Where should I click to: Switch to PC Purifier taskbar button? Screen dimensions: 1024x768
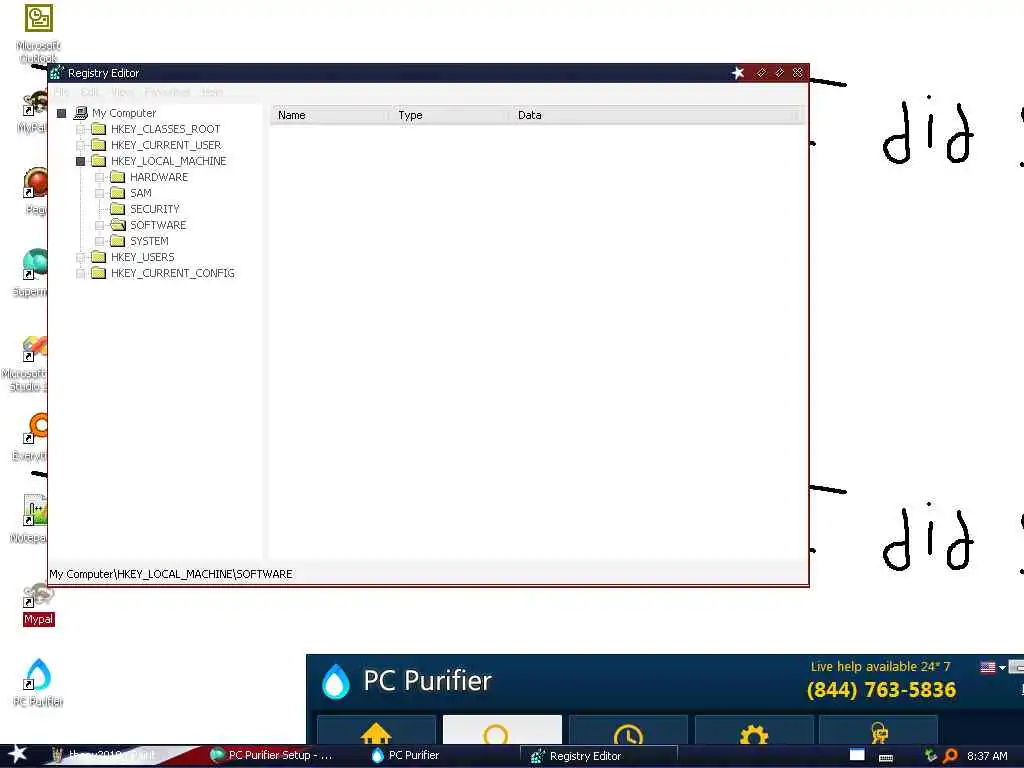pyautogui.click(x=413, y=756)
